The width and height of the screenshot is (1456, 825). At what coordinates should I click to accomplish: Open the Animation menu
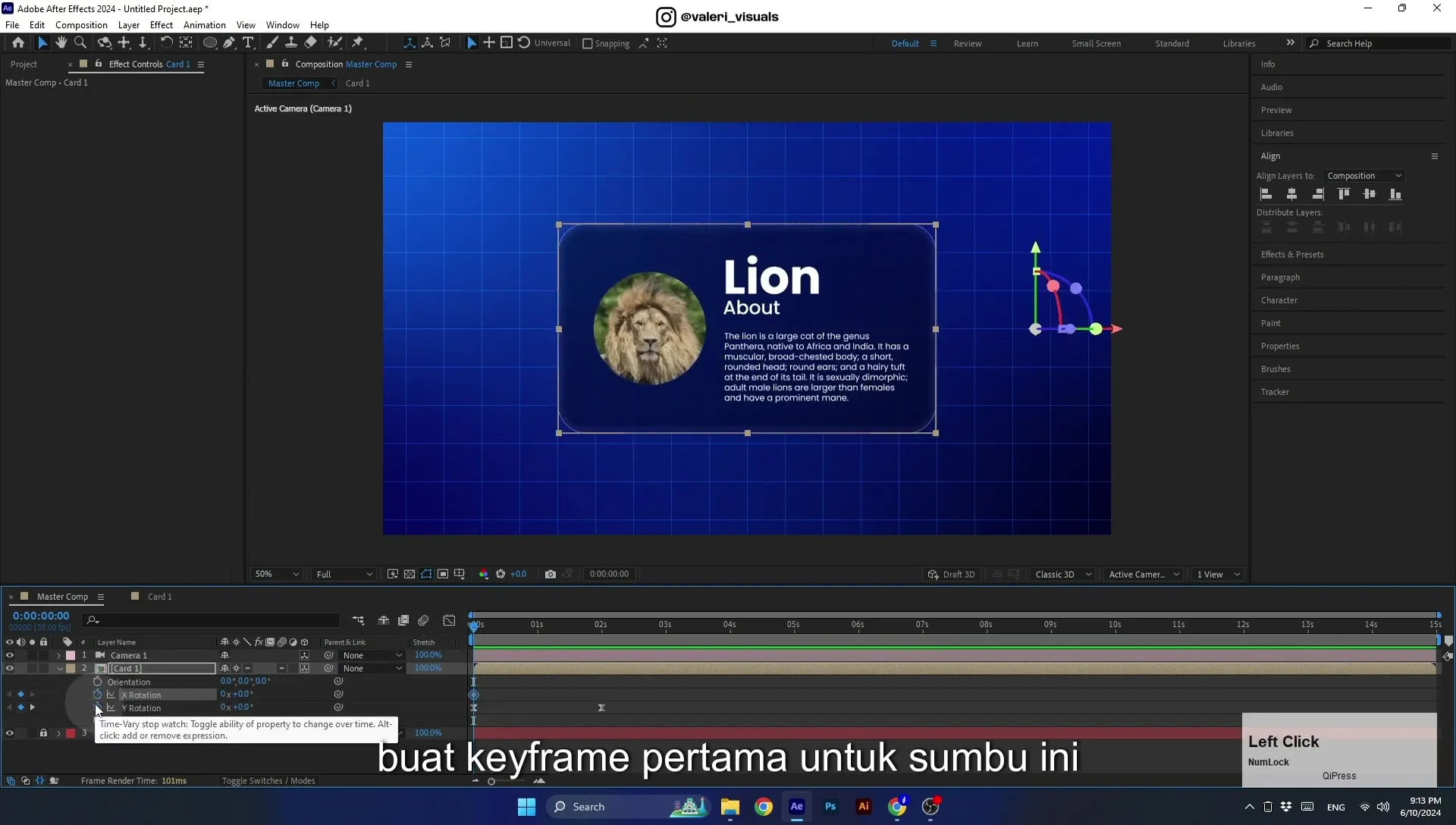tap(205, 25)
